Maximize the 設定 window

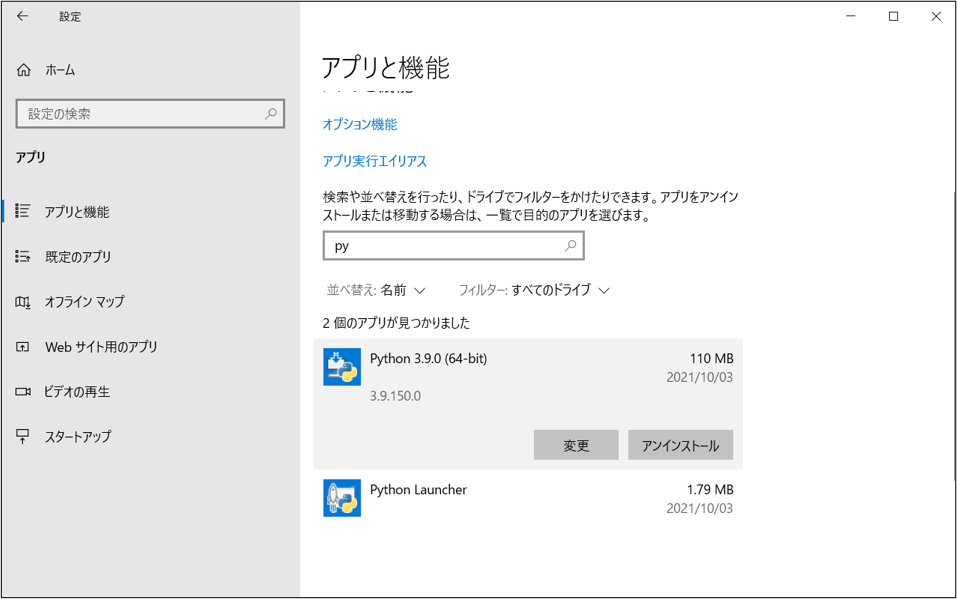coord(894,16)
